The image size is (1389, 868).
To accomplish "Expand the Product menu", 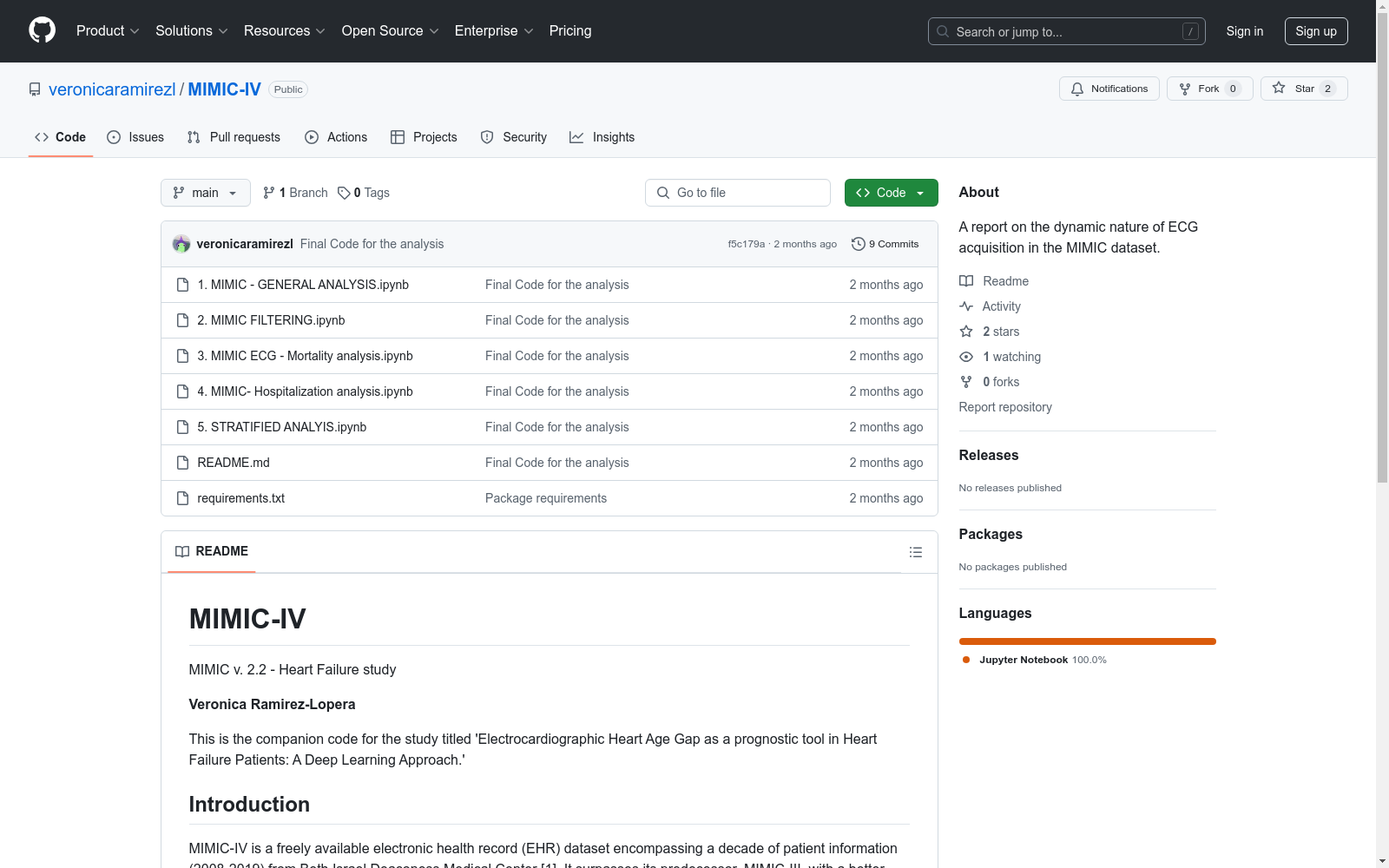I will 108,30.
